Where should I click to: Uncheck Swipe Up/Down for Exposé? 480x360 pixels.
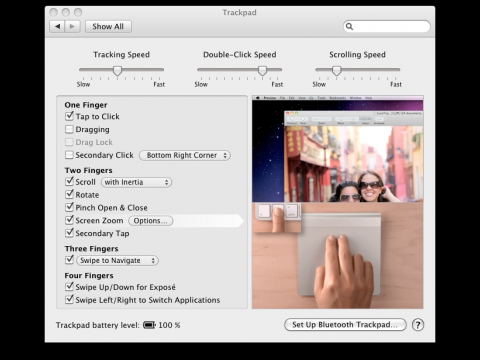[x=69, y=286]
